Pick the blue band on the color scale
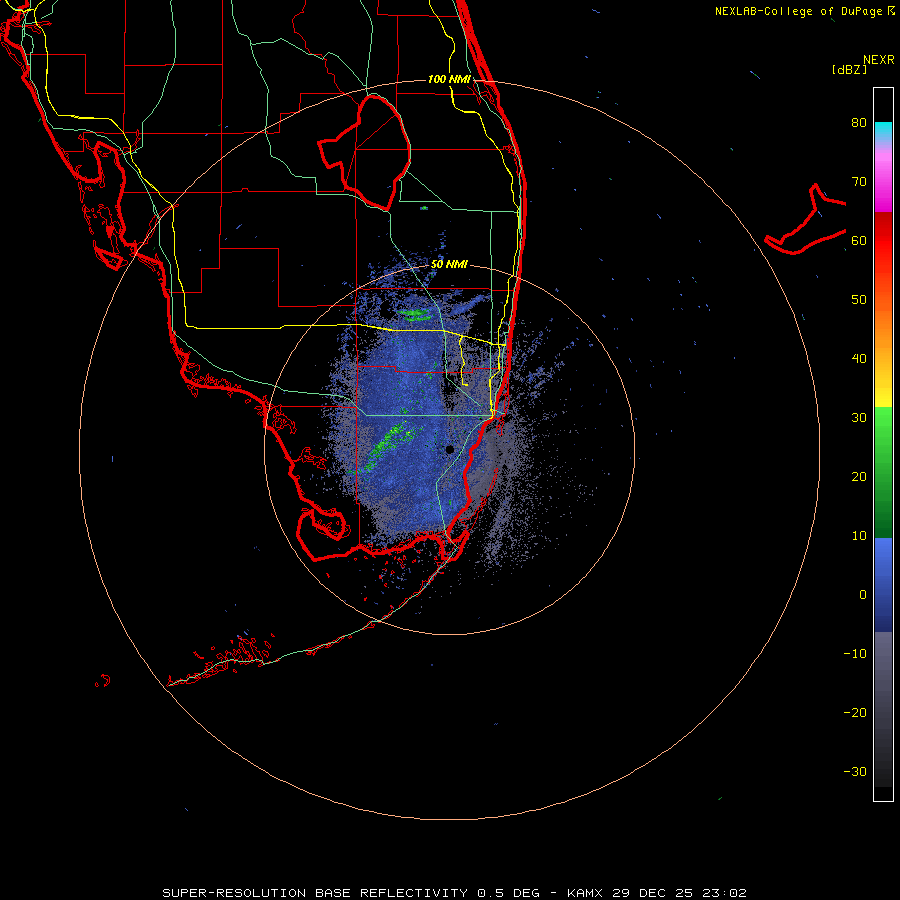 (883, 585)
